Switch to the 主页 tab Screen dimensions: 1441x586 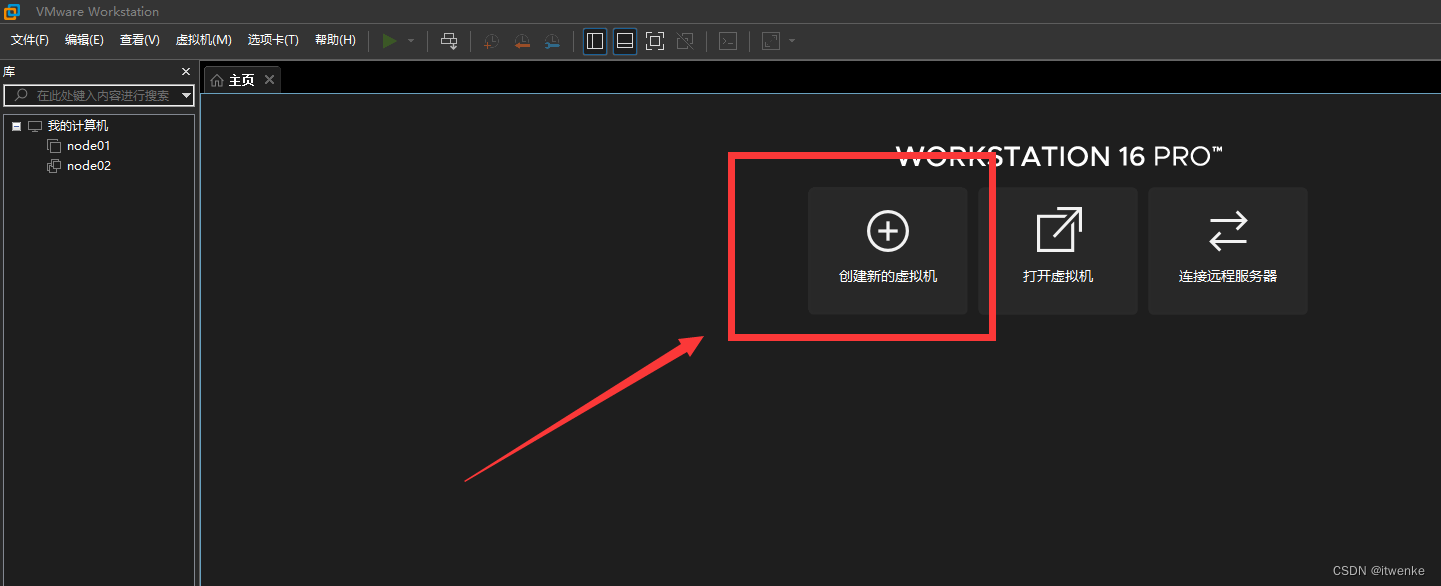(x=241, y=80)
